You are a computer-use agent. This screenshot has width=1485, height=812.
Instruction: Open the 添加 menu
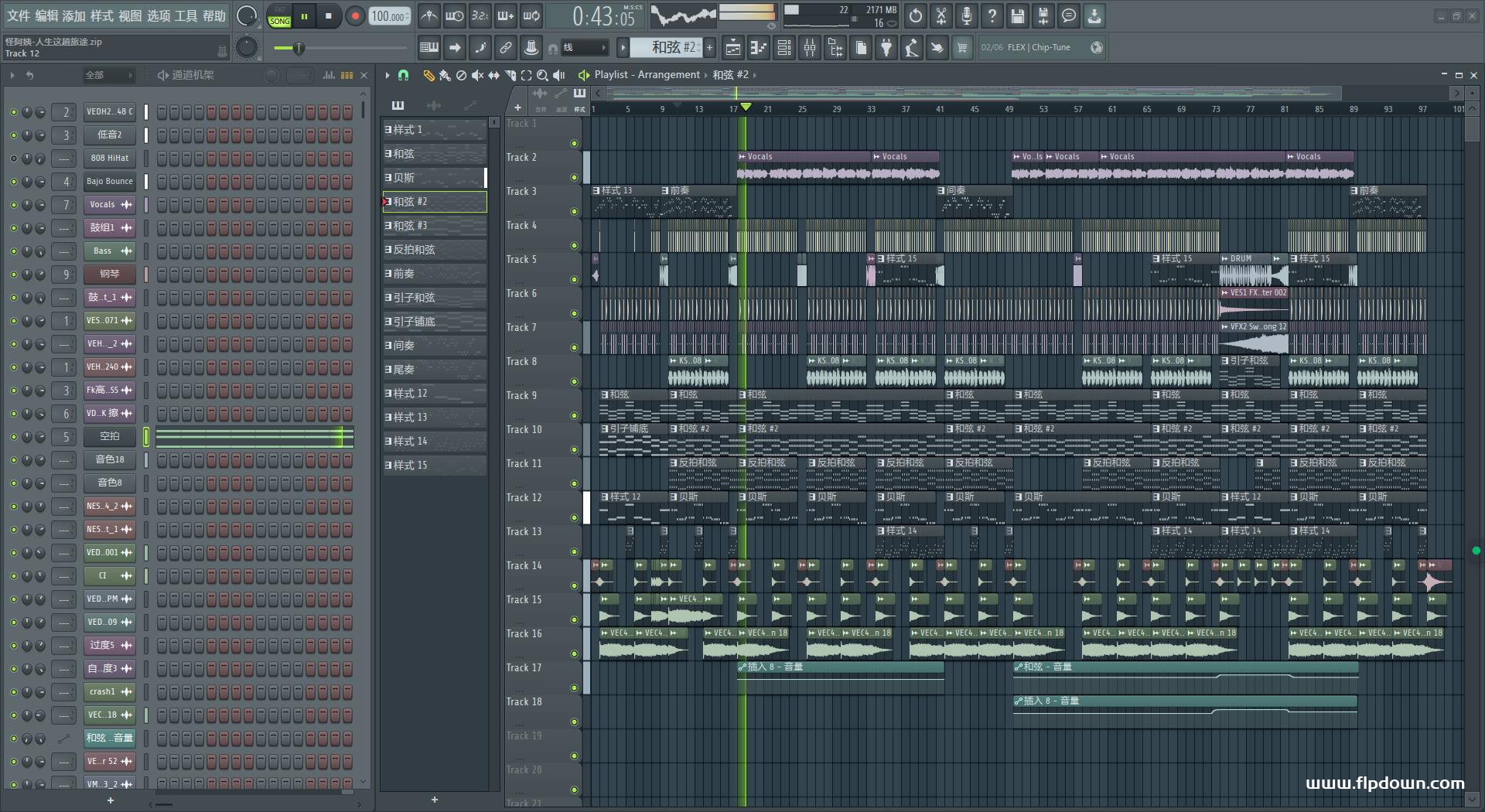[x=73, y=15]
